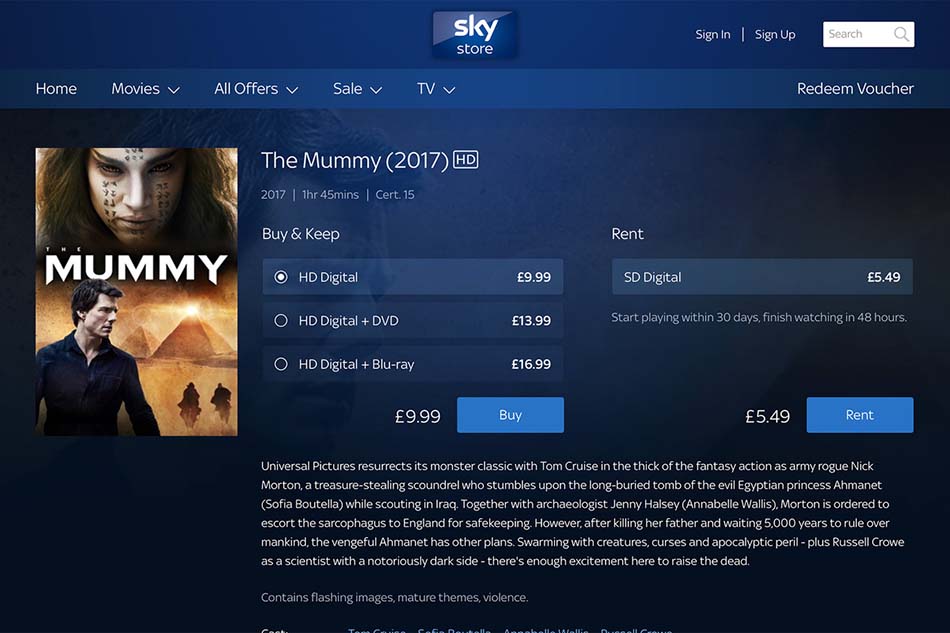The width and height of the screenshot is (950, 633).
Task: Click the HD badge next to title
Action: 466,160
